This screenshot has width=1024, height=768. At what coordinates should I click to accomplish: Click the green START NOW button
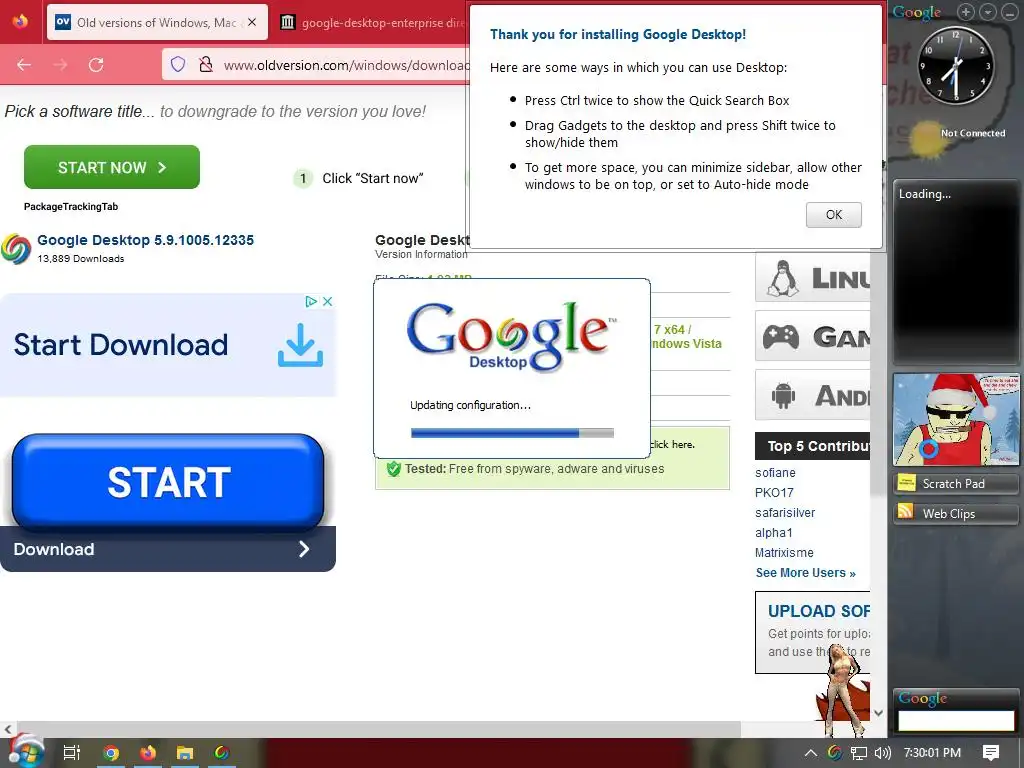[x=112, y=167]
